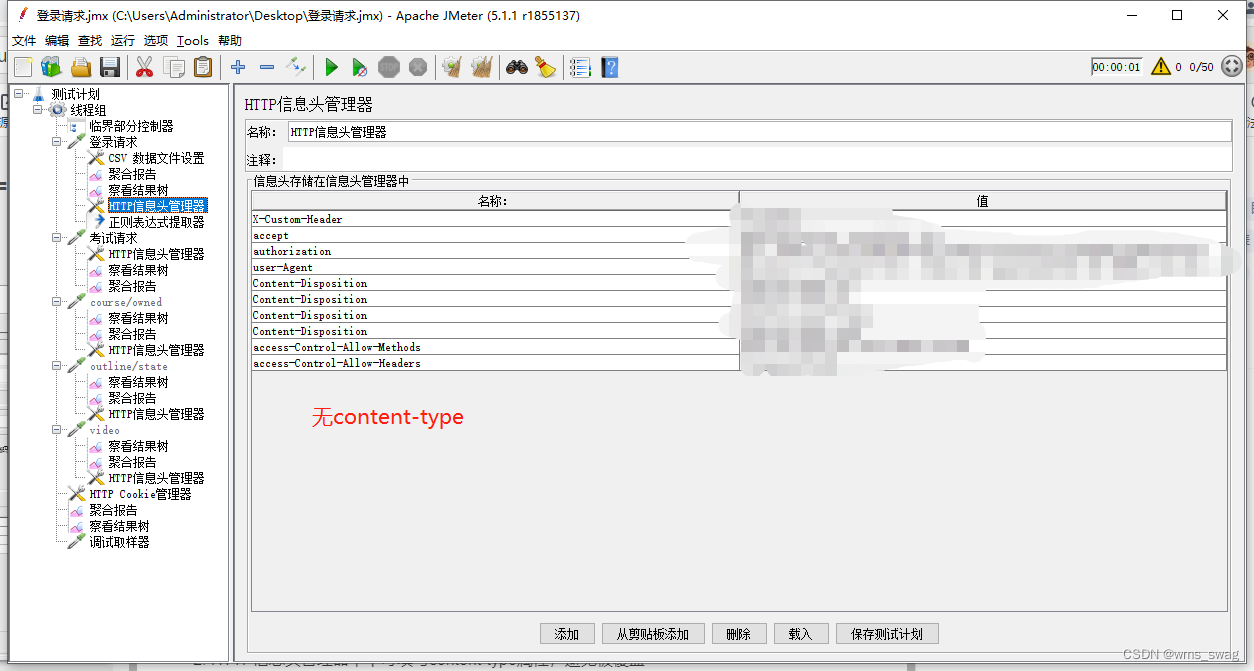Toggle enable/disable with the arrow icon
The height and width of the screenshot is (671, 1254).
tap(296, 67)
